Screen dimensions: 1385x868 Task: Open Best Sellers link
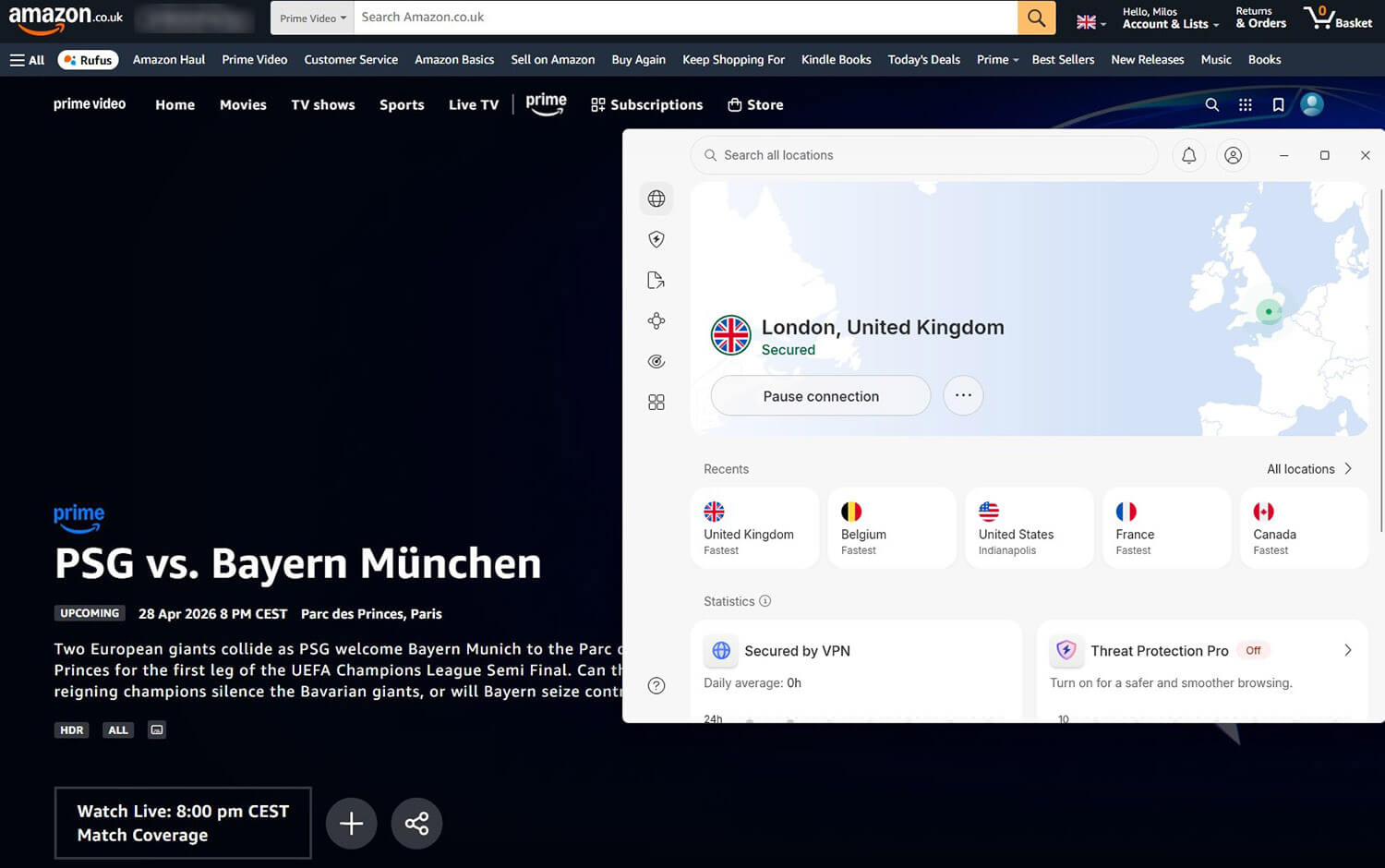(x=1063, y=60)
